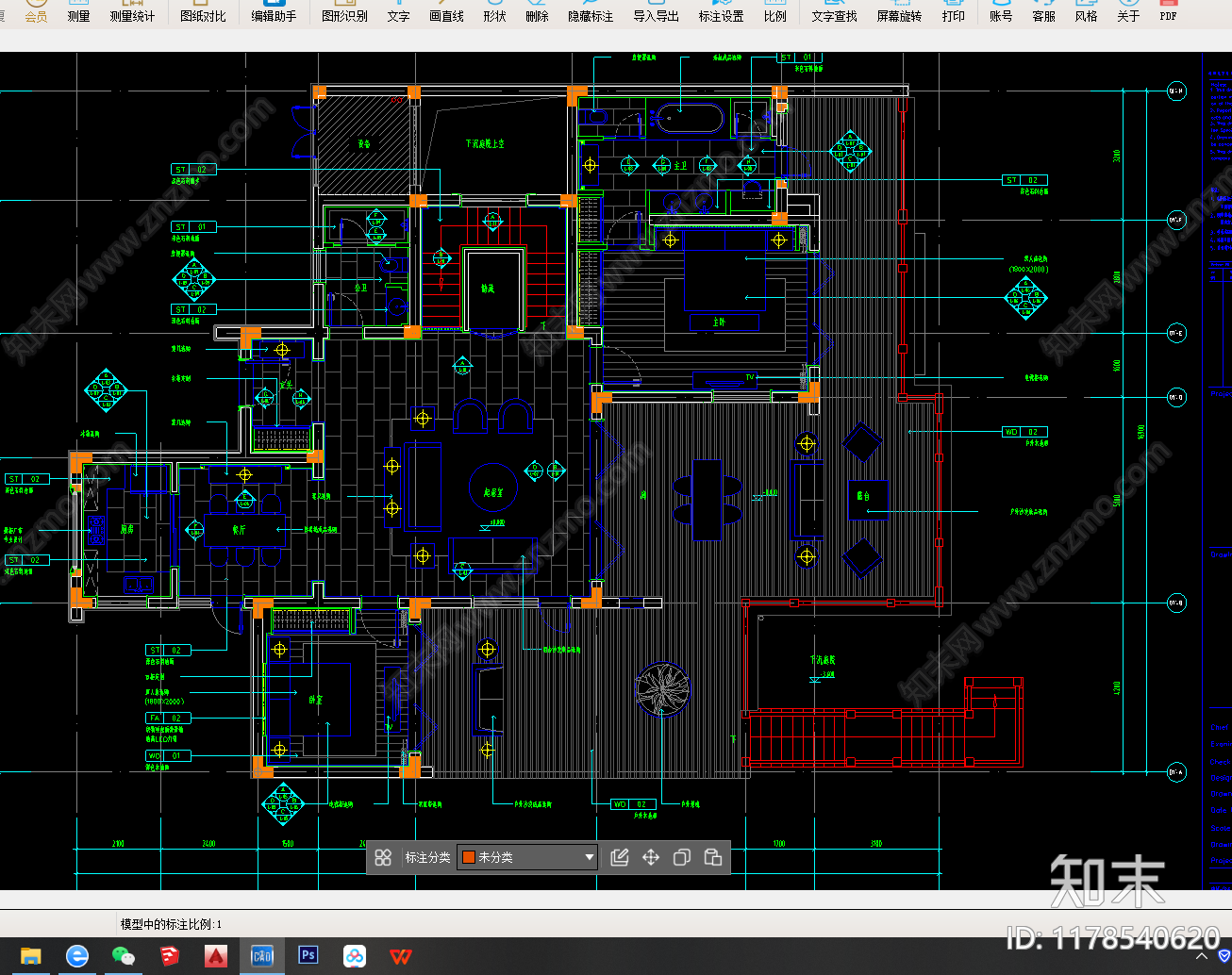Click the 厨房 kitchen room label
The width and height of the screenshot is (1232, 975).
pos(127,529)
